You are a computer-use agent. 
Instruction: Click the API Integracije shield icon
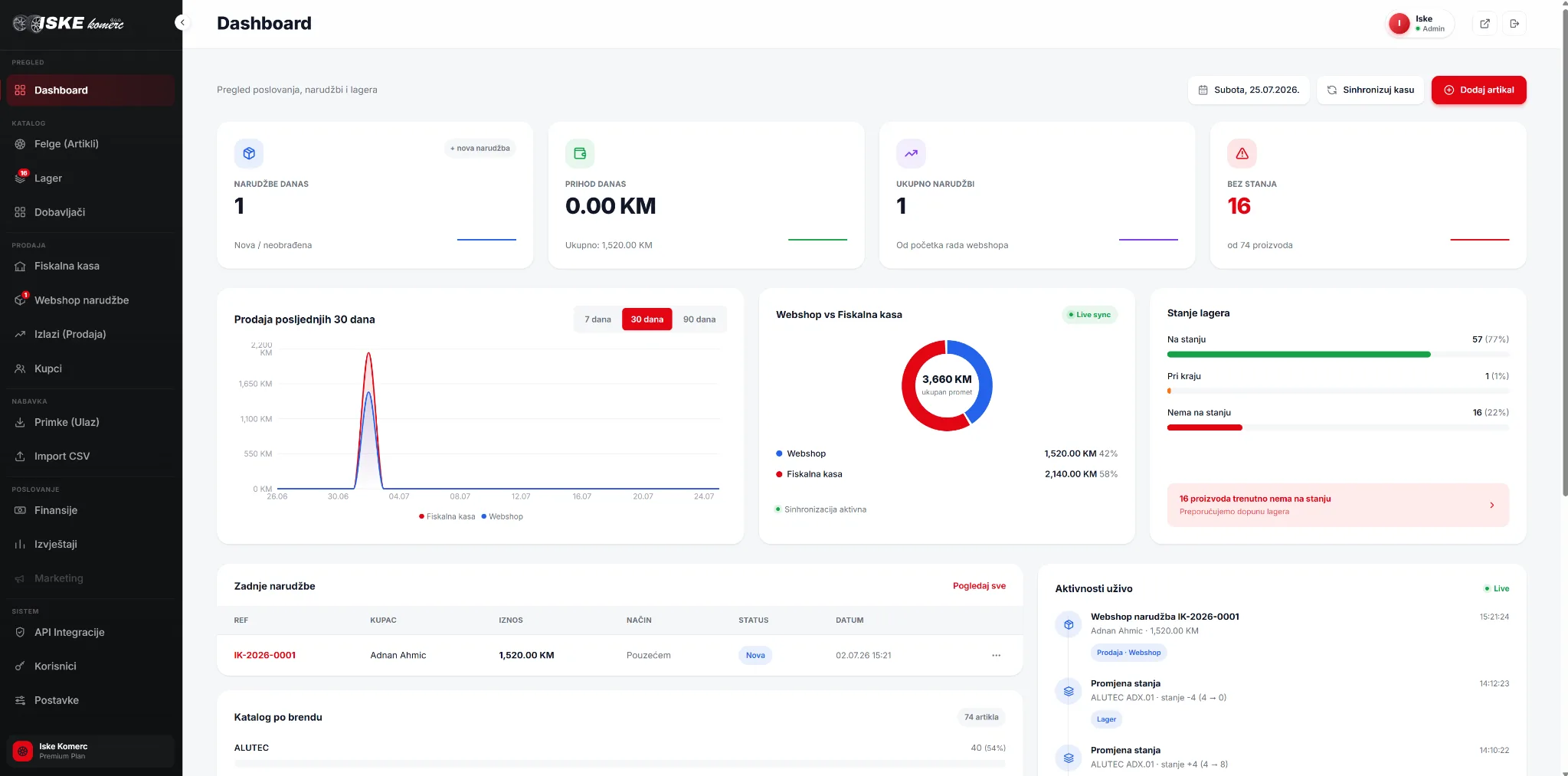tap(20, 632)
